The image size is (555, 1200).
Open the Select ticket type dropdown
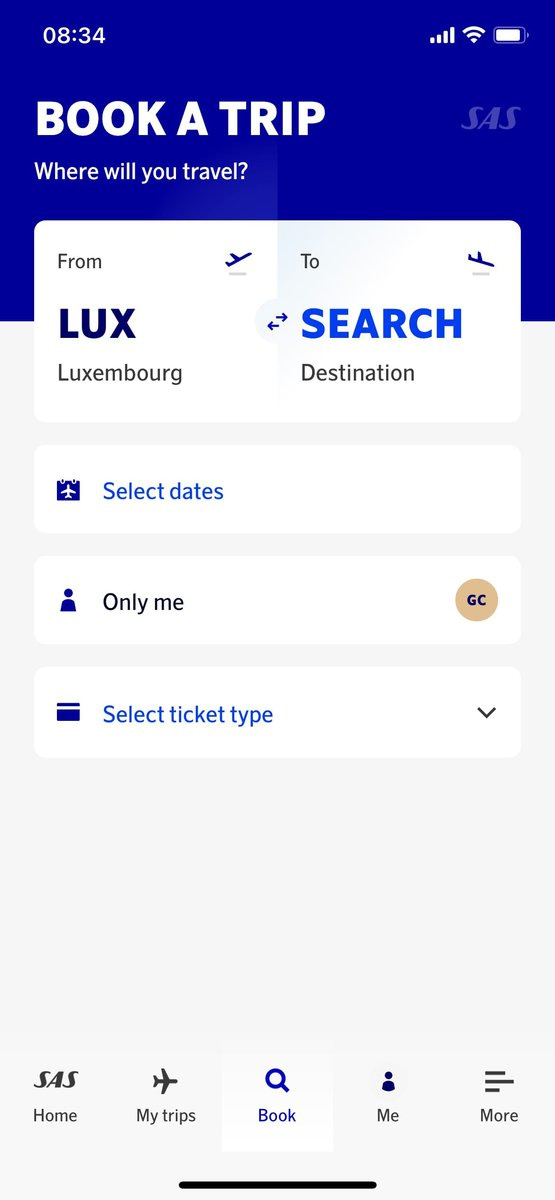coord(277,713)
